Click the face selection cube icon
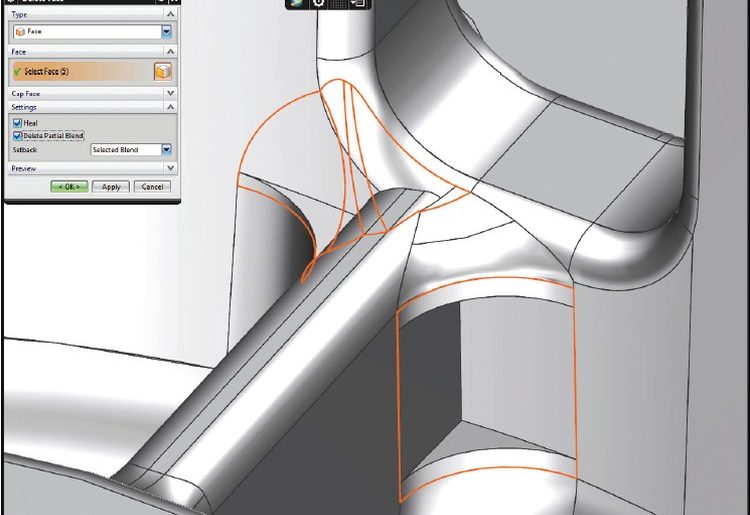750x515 pixels. (x=162, y=71)
